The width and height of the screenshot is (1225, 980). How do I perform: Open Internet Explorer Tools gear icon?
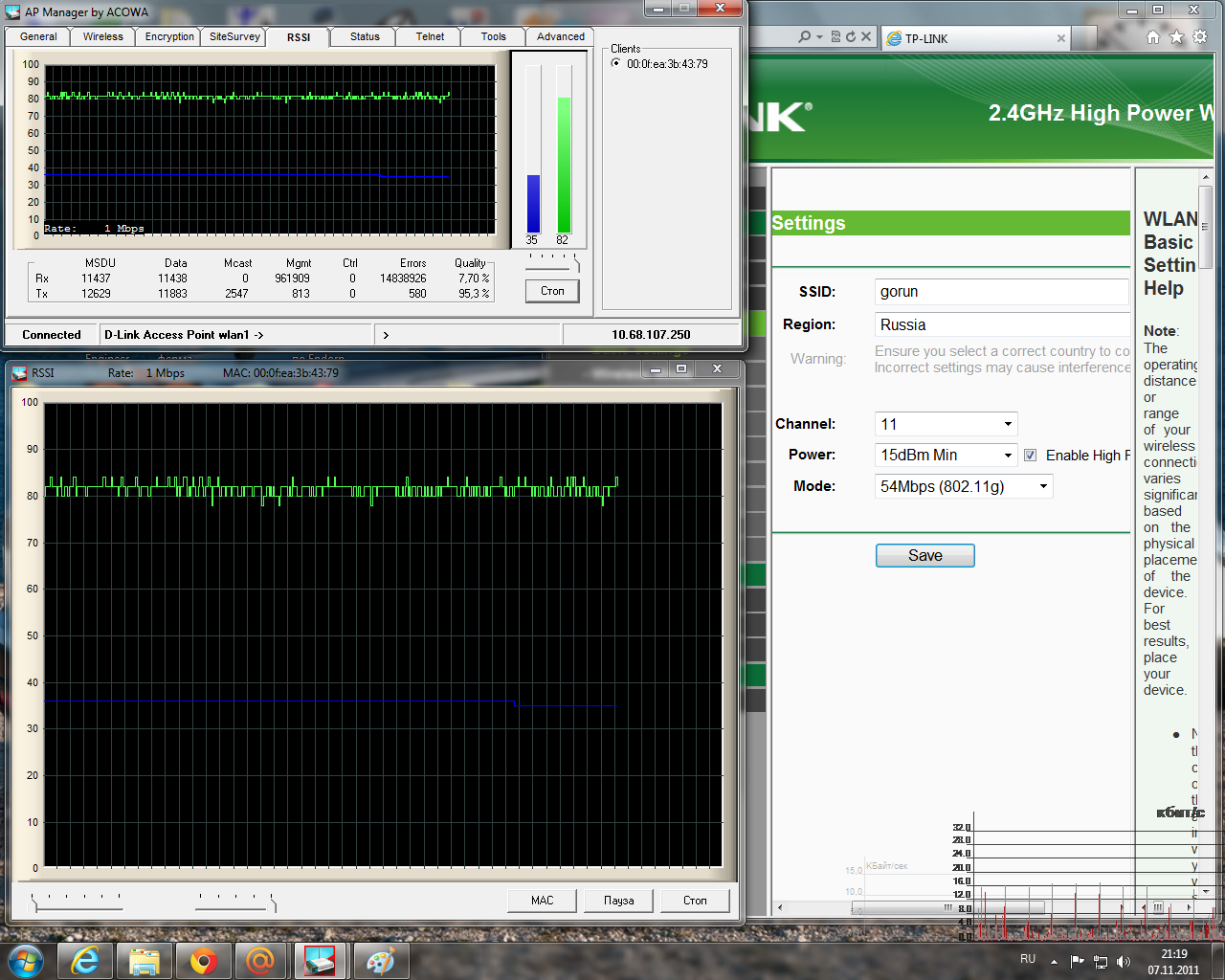point(1200,37)
